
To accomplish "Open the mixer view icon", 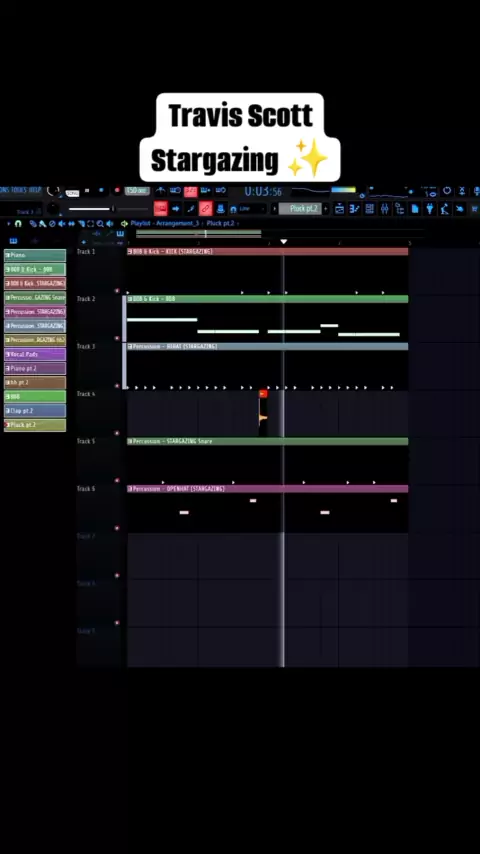I will (x=385, y=209).
